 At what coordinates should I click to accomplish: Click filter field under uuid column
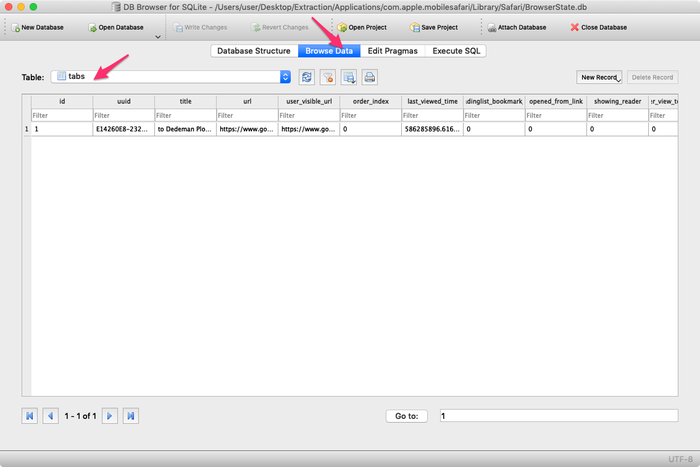(124, 115)
